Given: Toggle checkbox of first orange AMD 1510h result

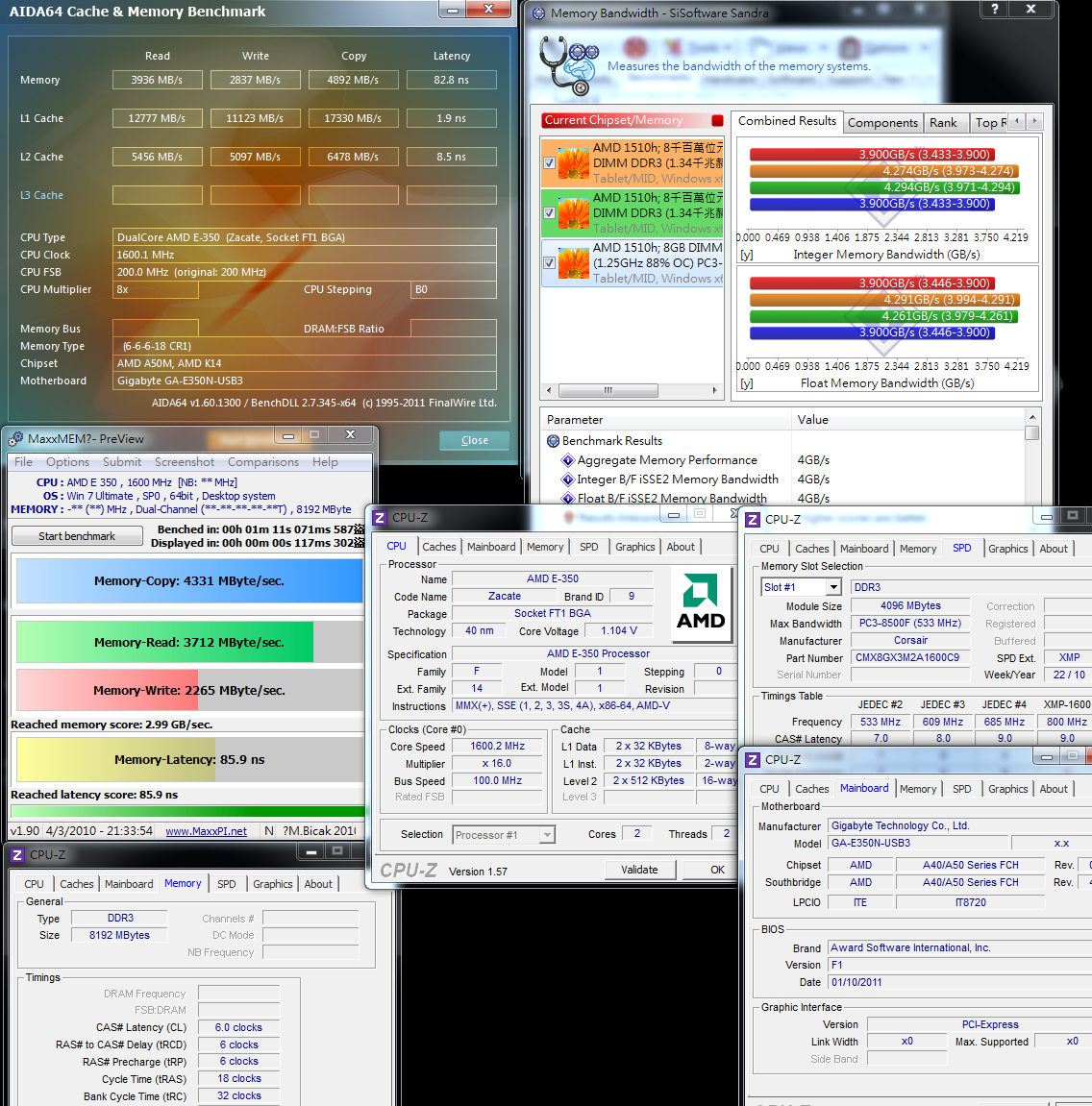Looking at the screenshot, I should [x=550, y=163].
